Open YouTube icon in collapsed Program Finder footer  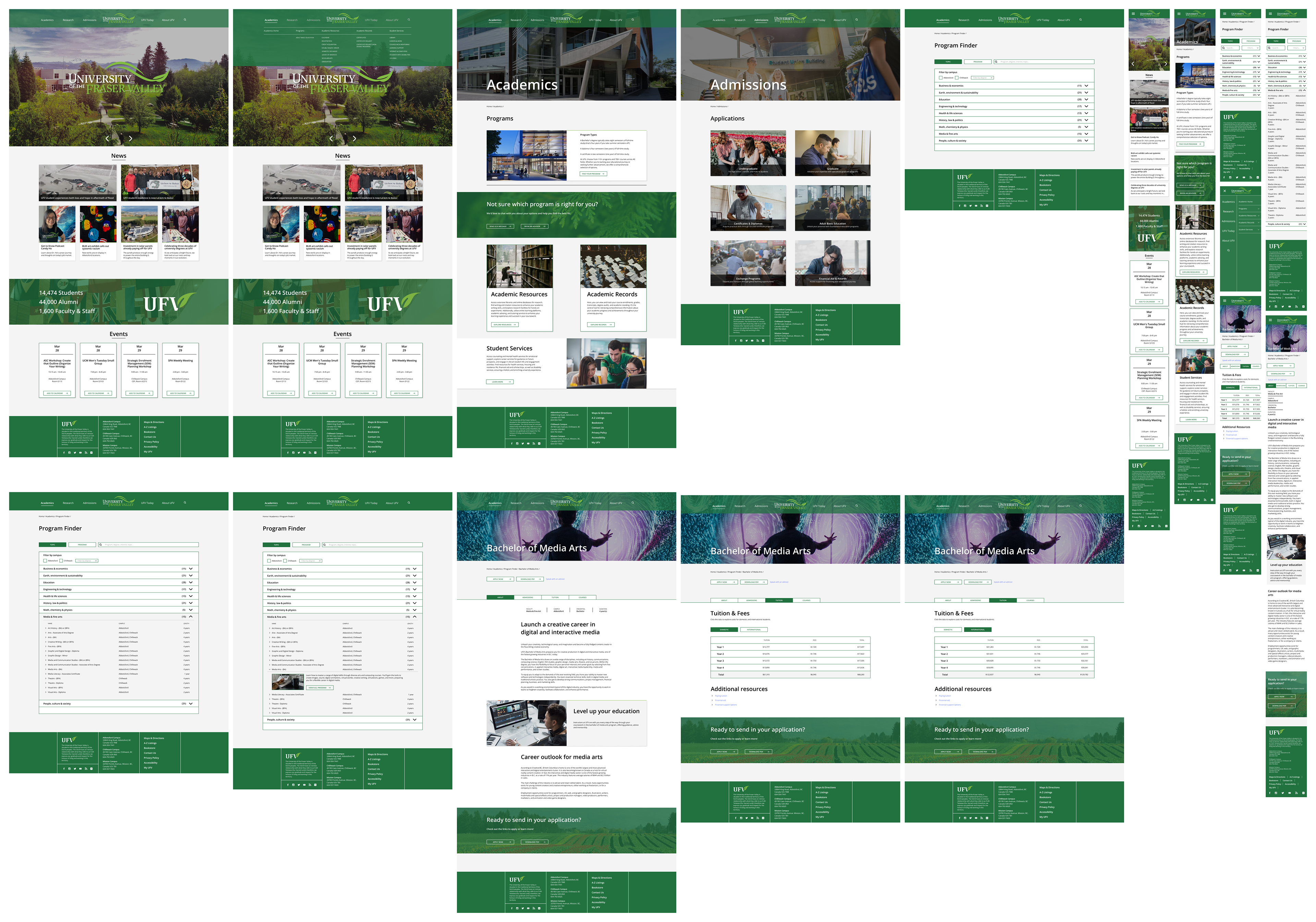tap(976, 206)
